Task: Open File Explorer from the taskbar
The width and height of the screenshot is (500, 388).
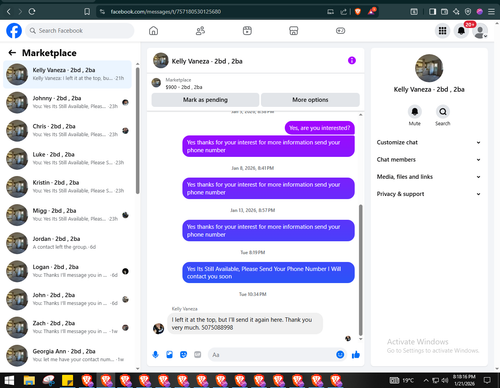Action: [x=29, y=380]
